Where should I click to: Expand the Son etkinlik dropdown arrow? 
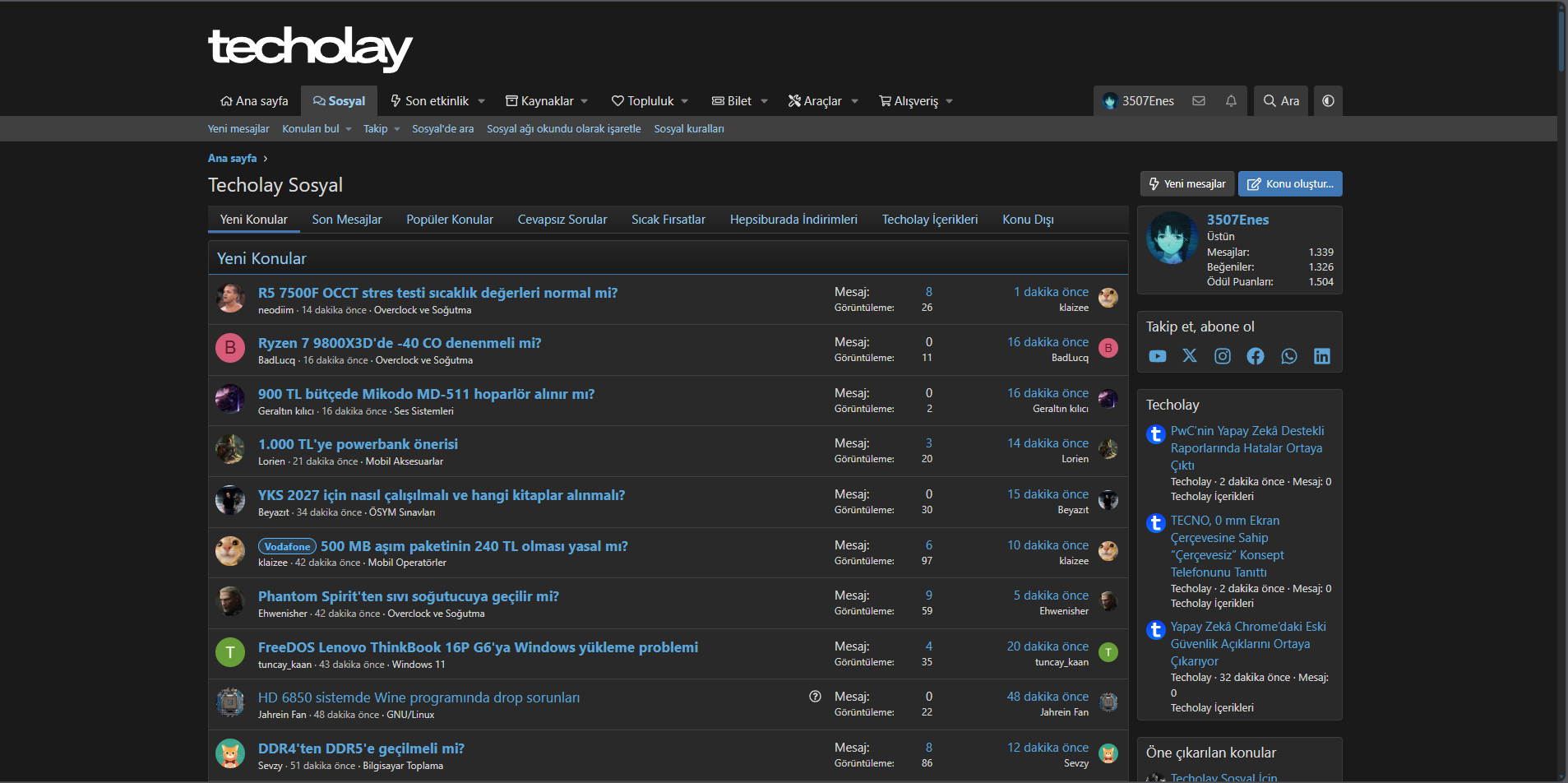482,101
